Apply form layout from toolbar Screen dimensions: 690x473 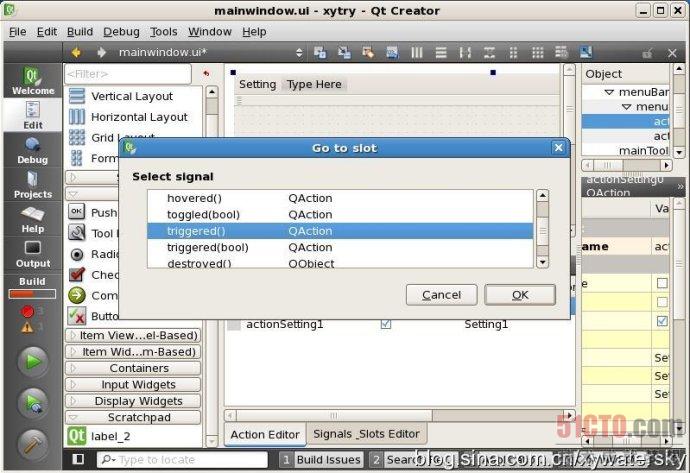(x=514, y=53)
